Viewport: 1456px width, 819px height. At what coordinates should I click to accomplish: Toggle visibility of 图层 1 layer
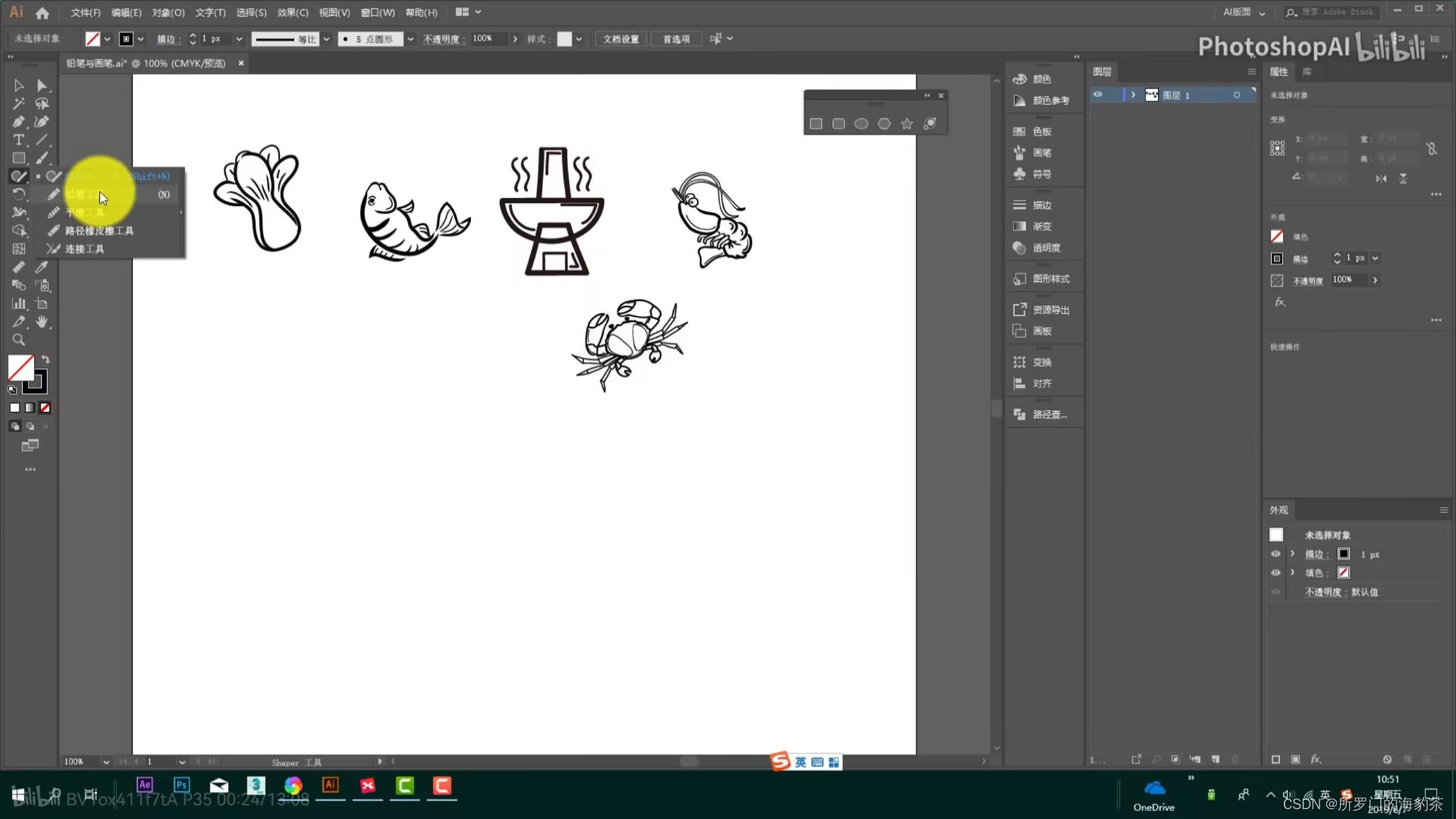[x=1097, y=95]
